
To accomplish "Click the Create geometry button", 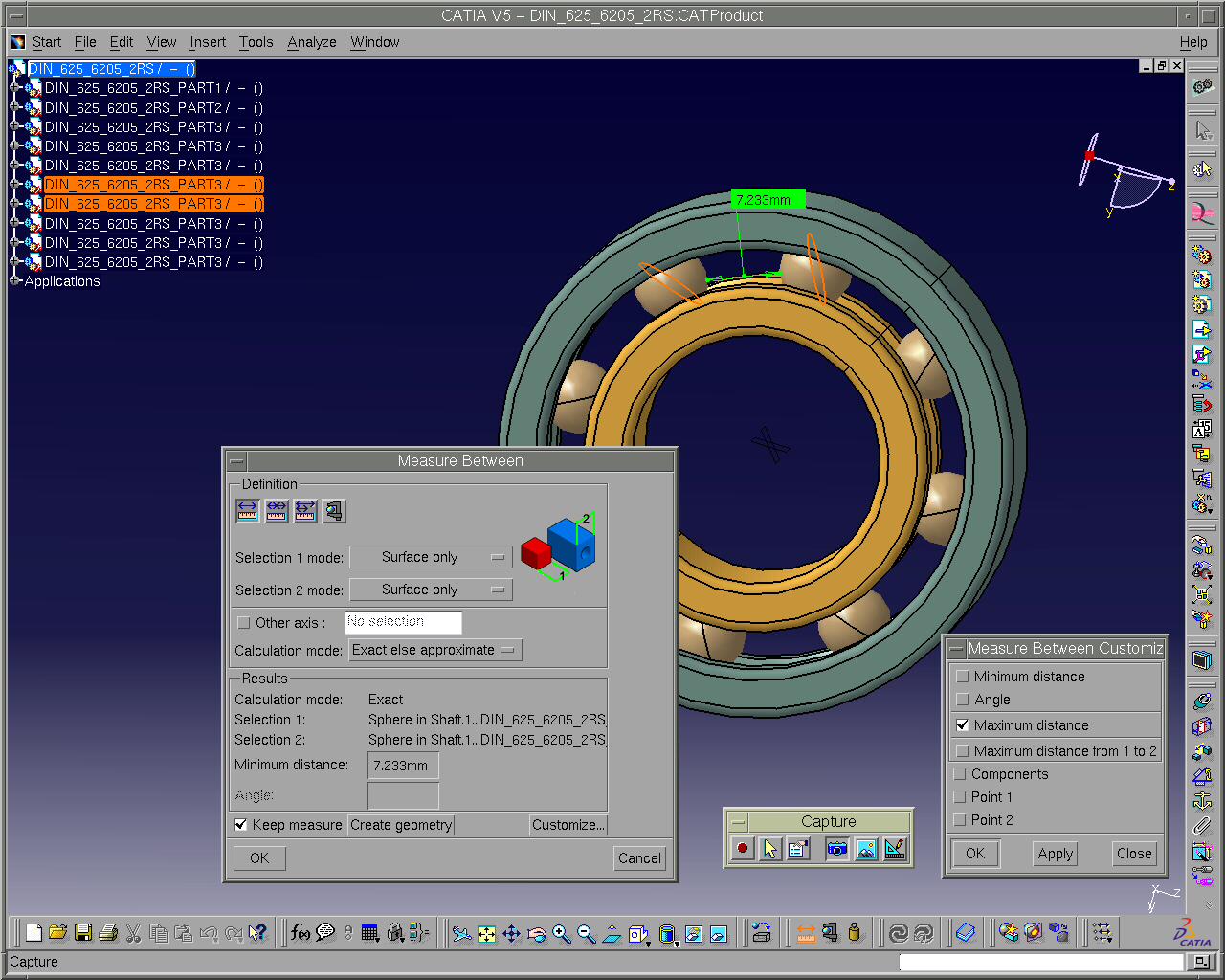I will coord(401,825).
